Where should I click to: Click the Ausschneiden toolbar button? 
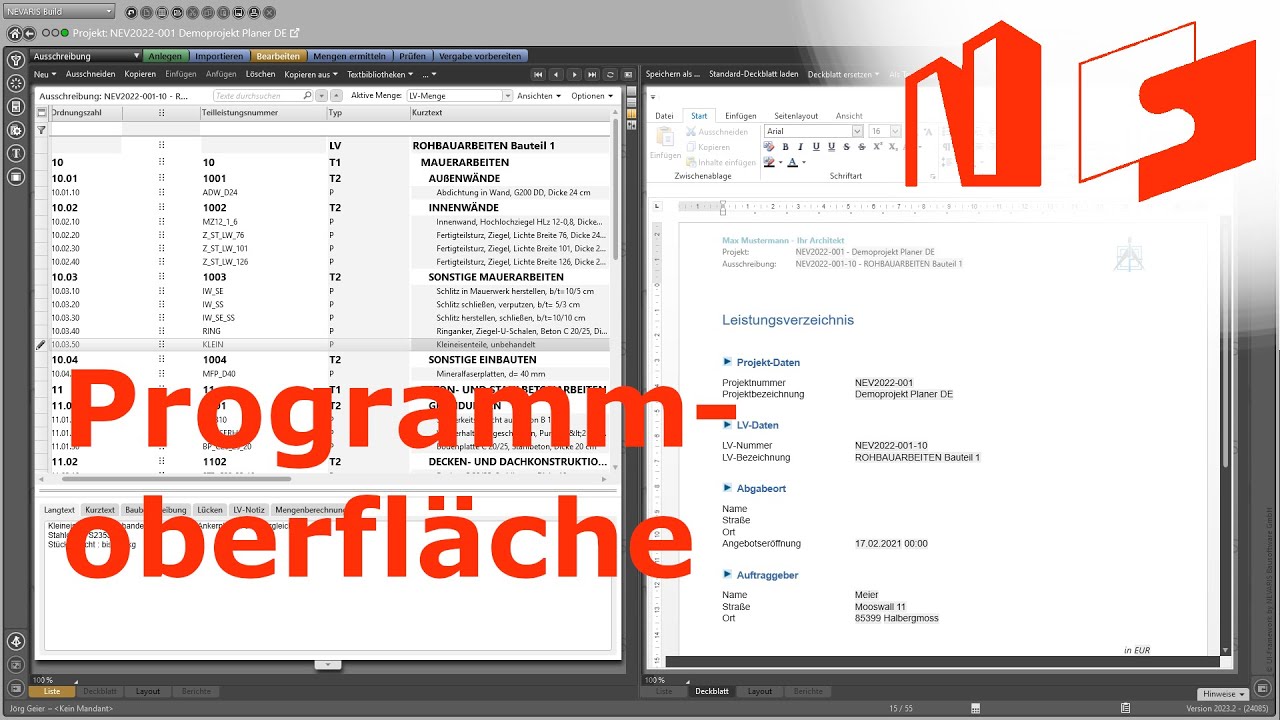(91, 74)
